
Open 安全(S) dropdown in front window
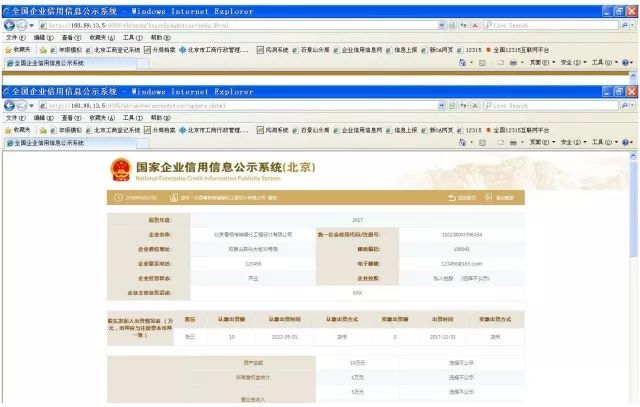point(573,142)
